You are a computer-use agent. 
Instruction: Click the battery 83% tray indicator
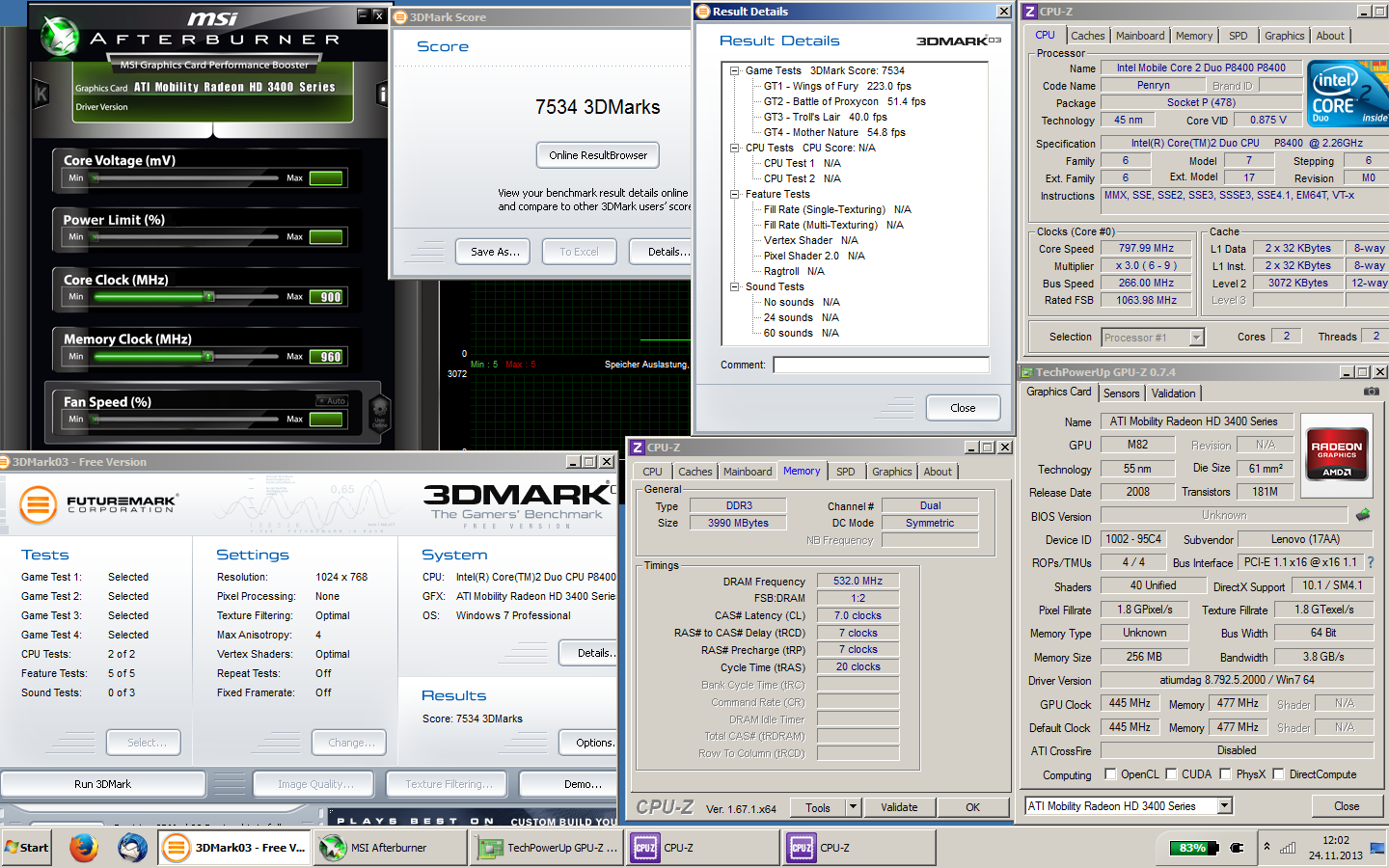tap(1194, 848)
